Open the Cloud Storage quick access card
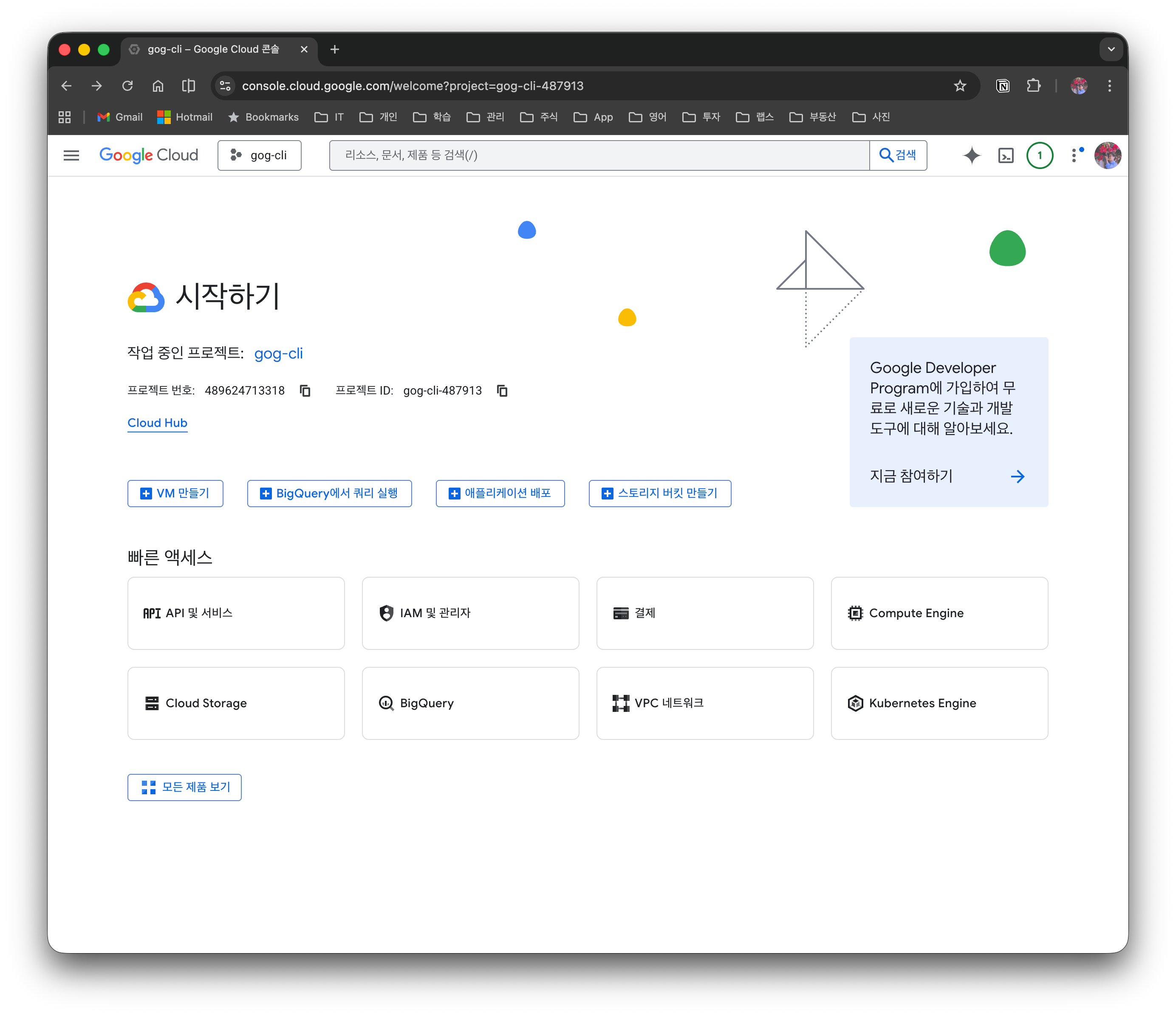The width and height of the screenshot is (1176, 1016). [235, 703]
